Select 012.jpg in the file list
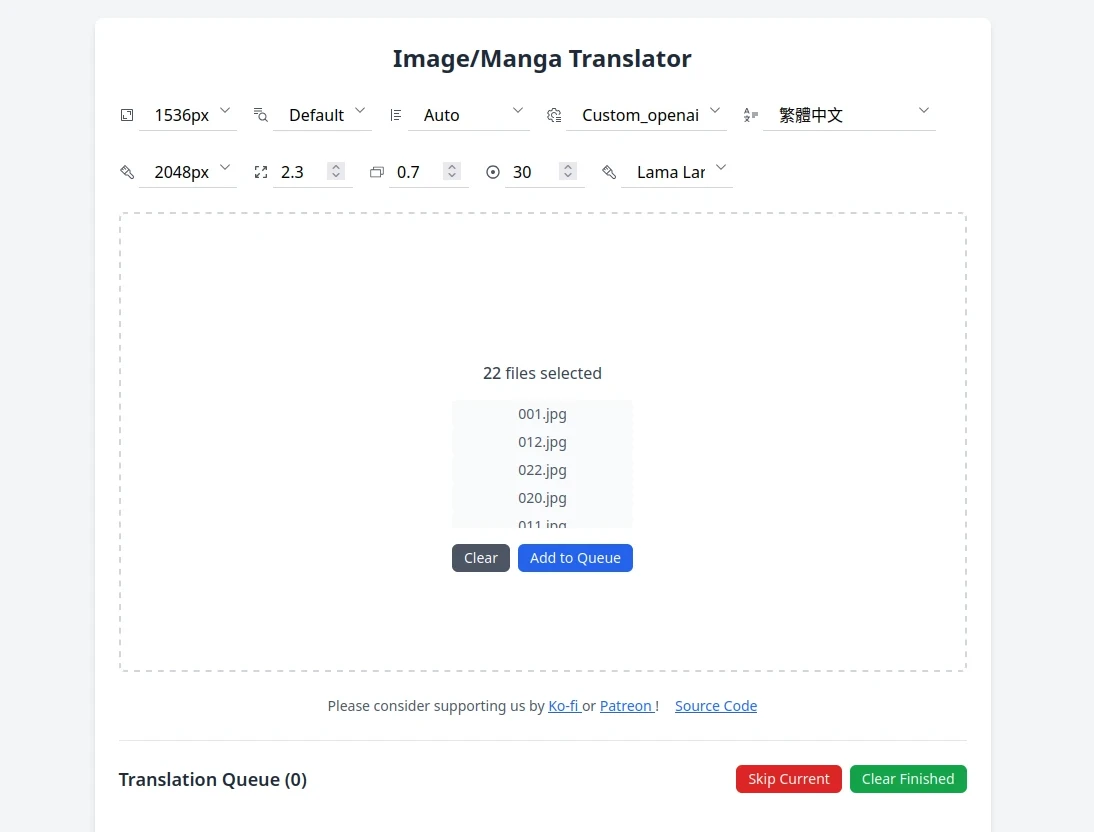This screenshot has width=1094, height=832. (x=542, y=442)
